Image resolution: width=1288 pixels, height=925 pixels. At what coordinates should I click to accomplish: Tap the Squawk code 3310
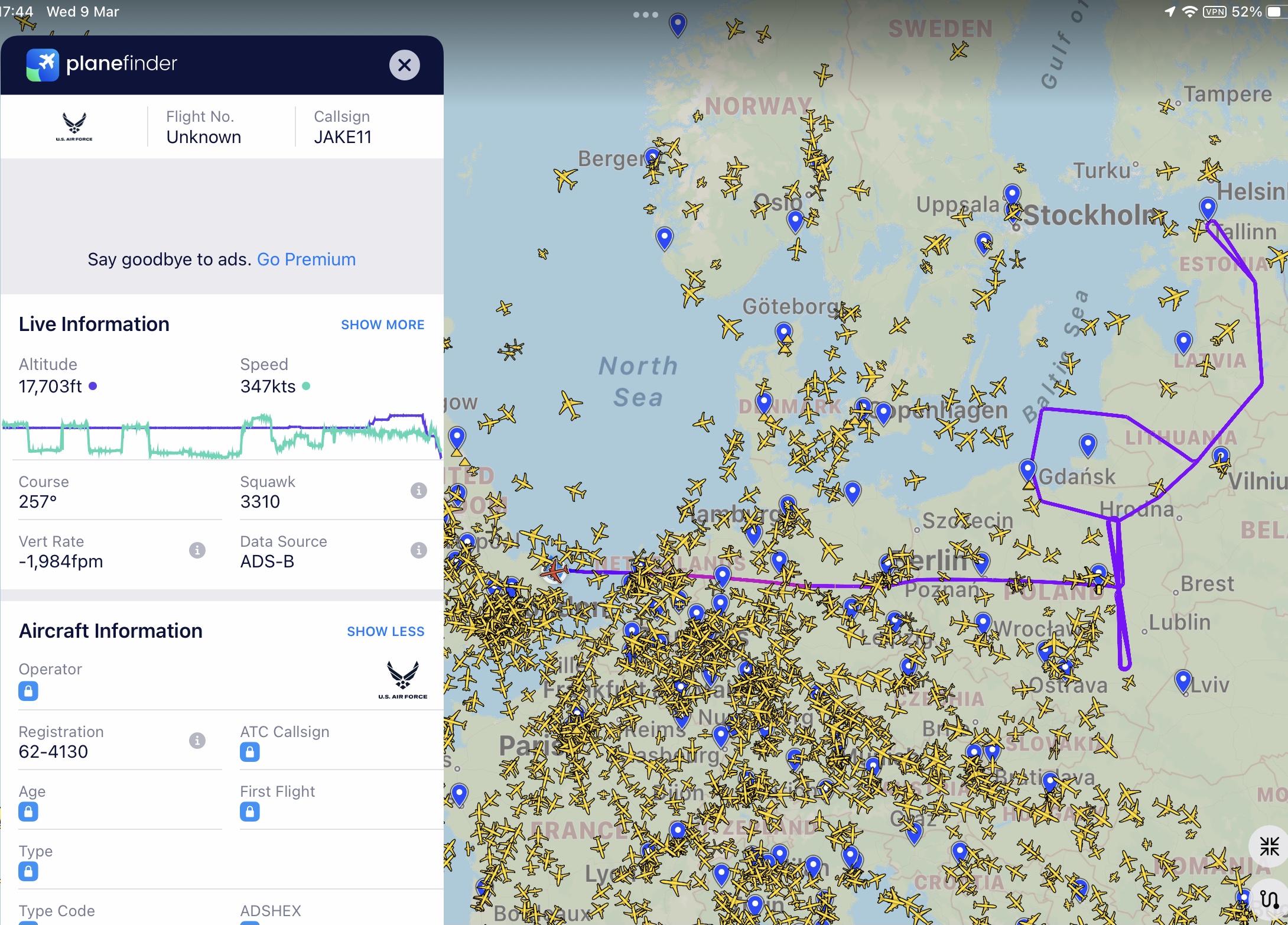[260, 501]
